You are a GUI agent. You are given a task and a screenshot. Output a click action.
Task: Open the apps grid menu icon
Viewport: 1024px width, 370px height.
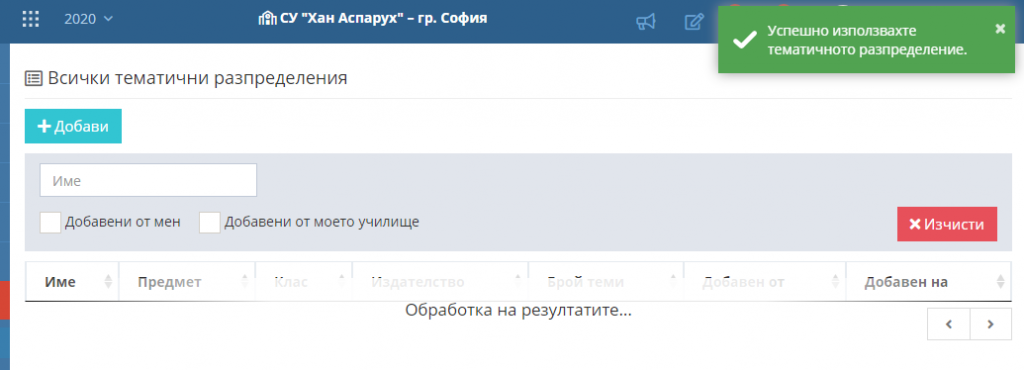31,19
